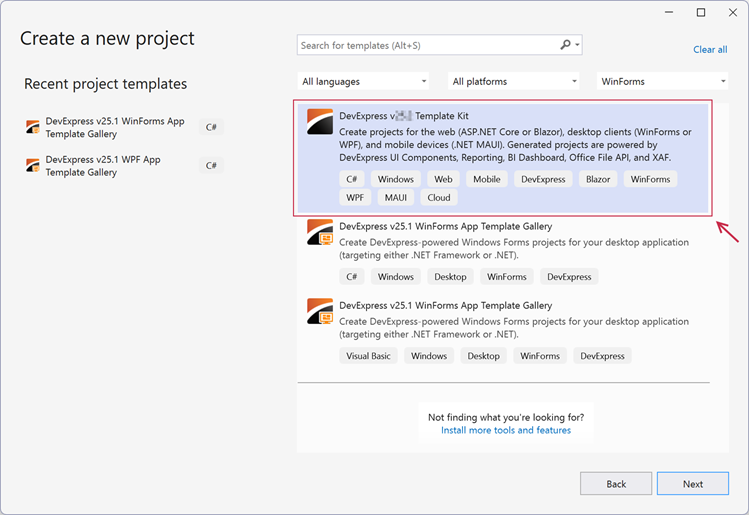749x515 pixels.
Task: Select Visual Basic WinForms App Template Gallery title
Action: 446,305
